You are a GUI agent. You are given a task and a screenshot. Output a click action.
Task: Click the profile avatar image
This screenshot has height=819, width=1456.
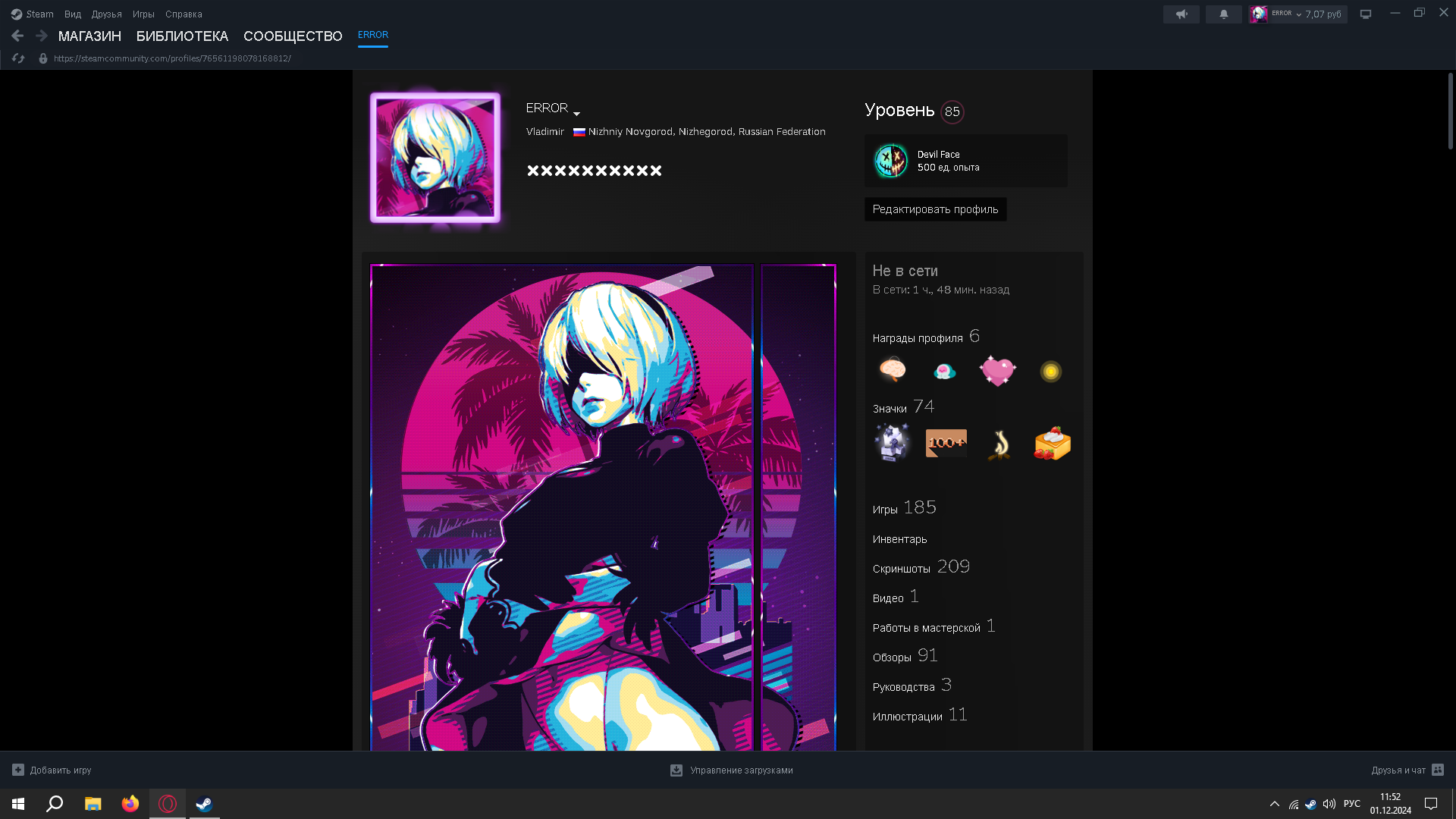coord(435,158)
